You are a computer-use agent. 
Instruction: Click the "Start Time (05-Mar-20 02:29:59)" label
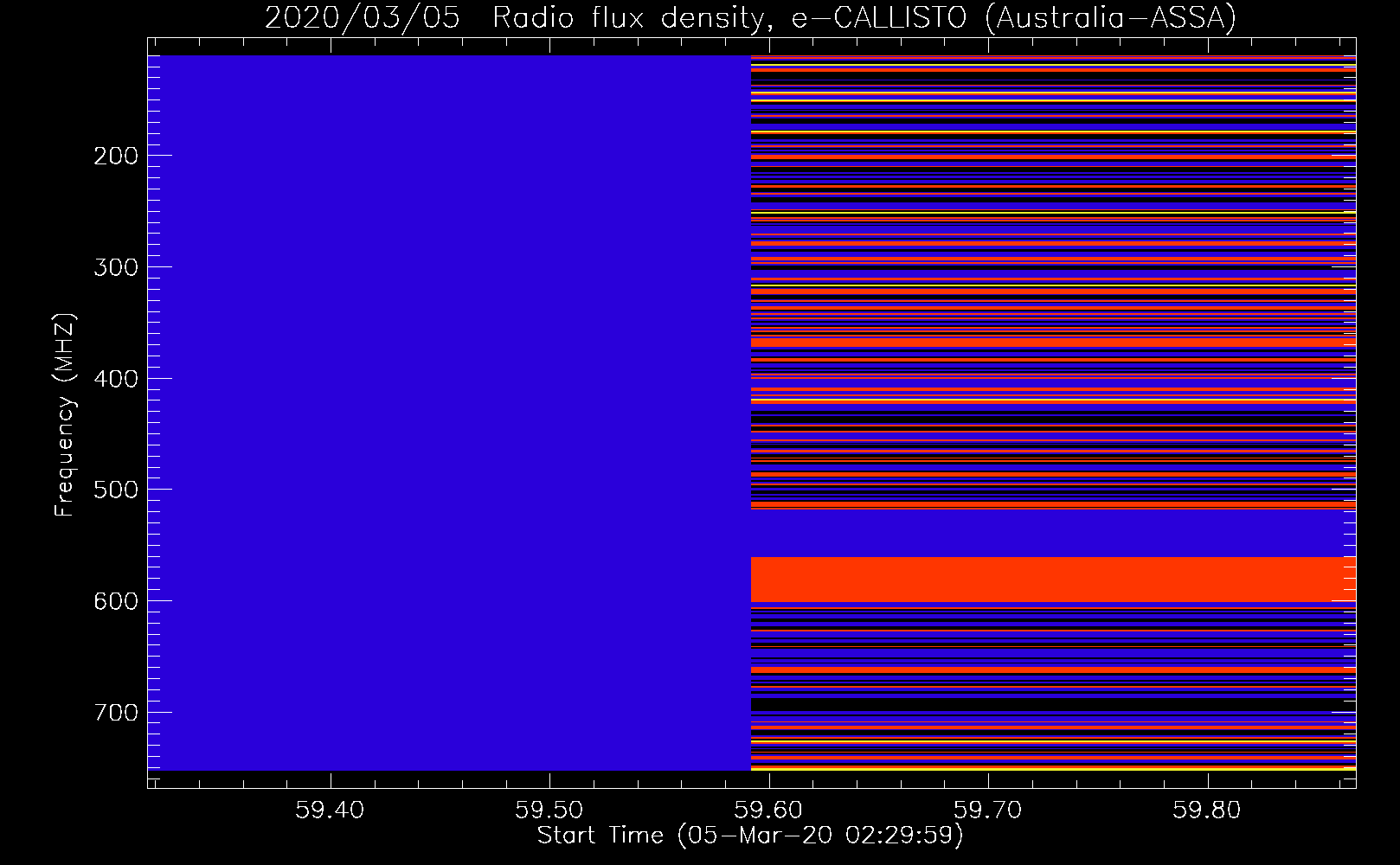pos(750,836)
